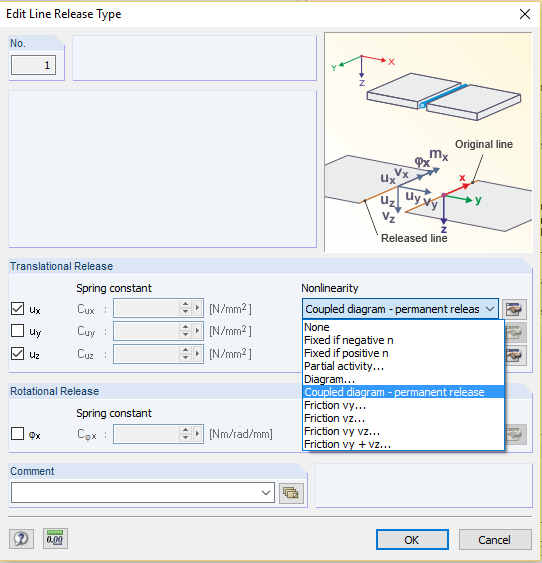This screenshot has height=563, width=542.
Task: Enable the uy translational release
Action: pos(18,331)
